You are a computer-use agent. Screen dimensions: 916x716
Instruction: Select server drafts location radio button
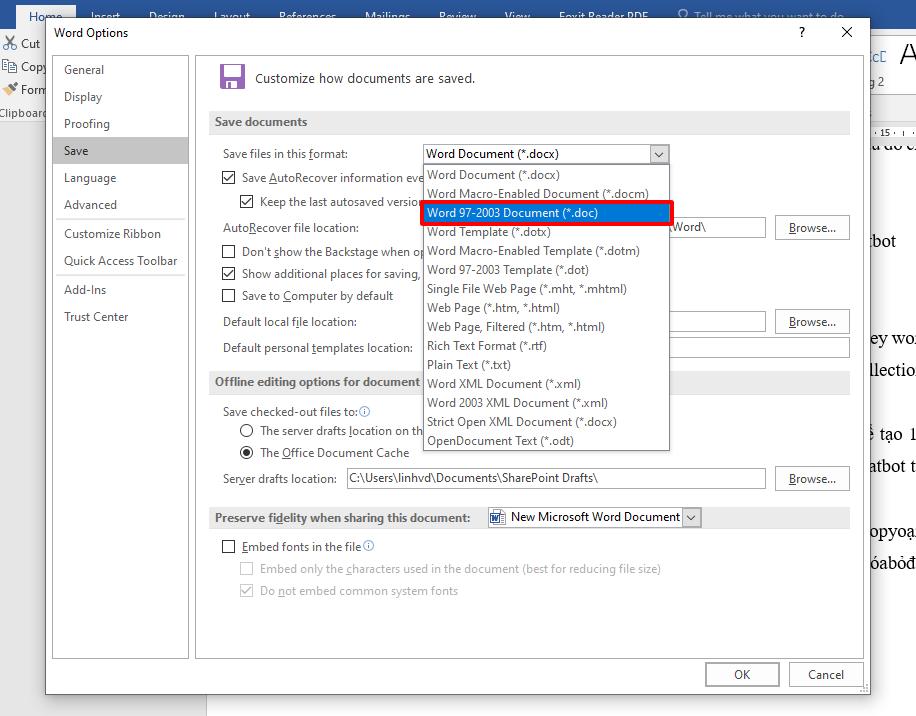pos(247,430)
